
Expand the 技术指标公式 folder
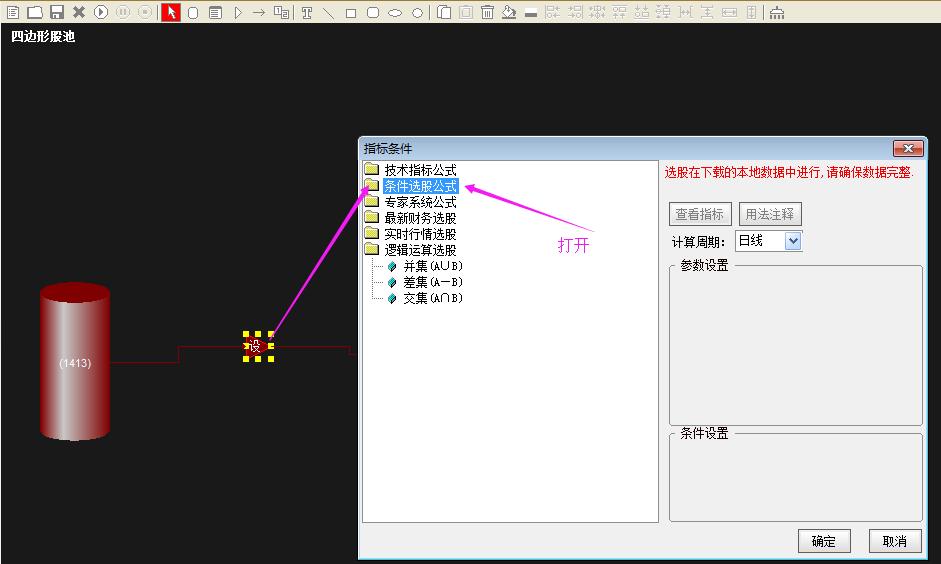point(420,170)
